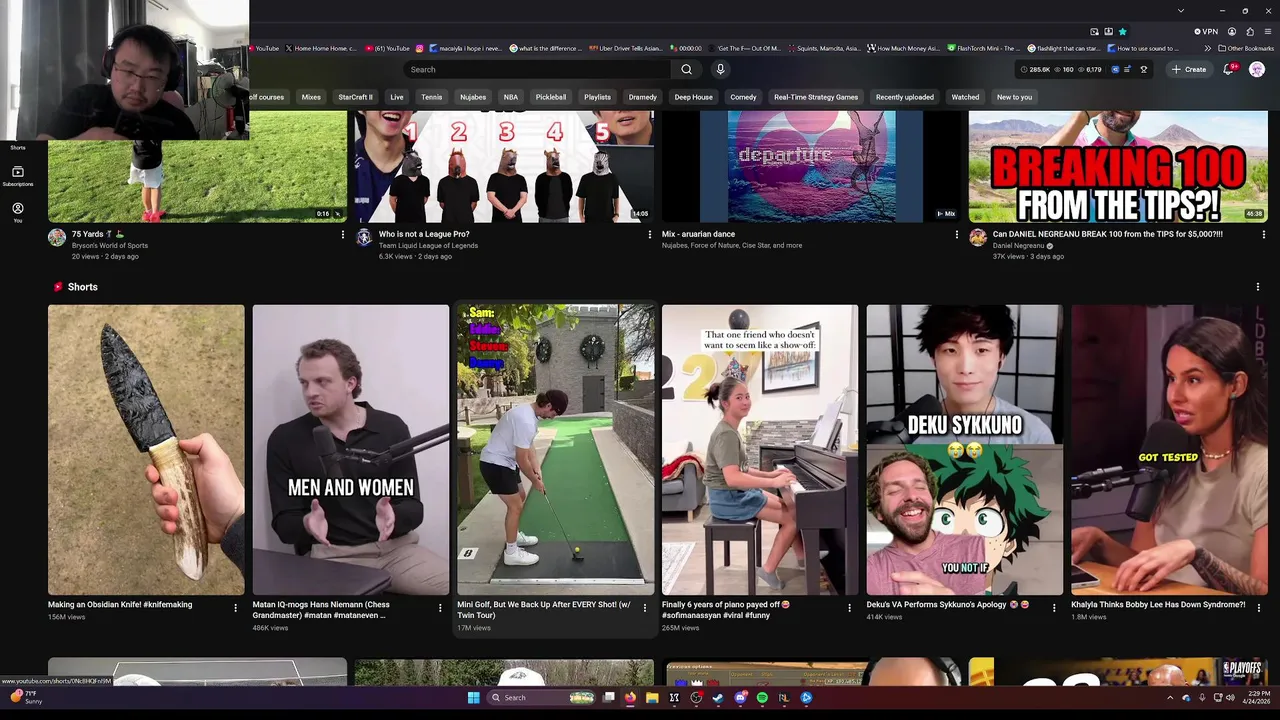The width and height of the screenshot is (1280, 720).
Task: Open more options for Mix - aruarian dance
Action: pyautogui.click(x=957, y=235)
